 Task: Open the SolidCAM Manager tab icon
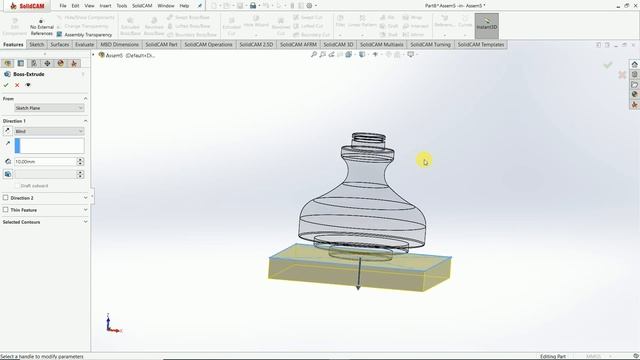point(74,63)
